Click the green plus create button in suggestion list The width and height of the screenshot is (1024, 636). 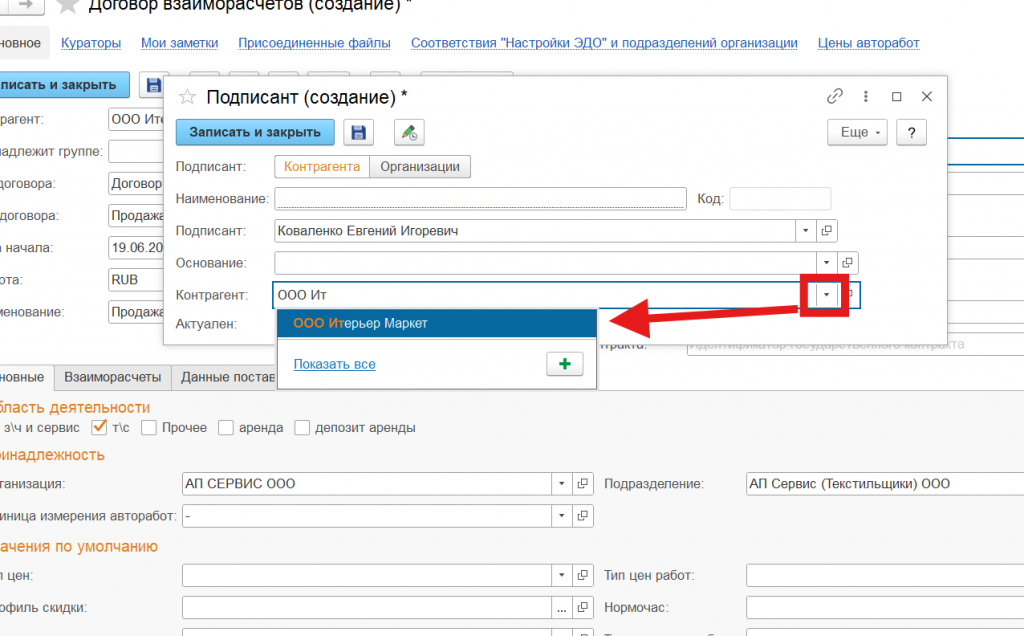point(564,364)
